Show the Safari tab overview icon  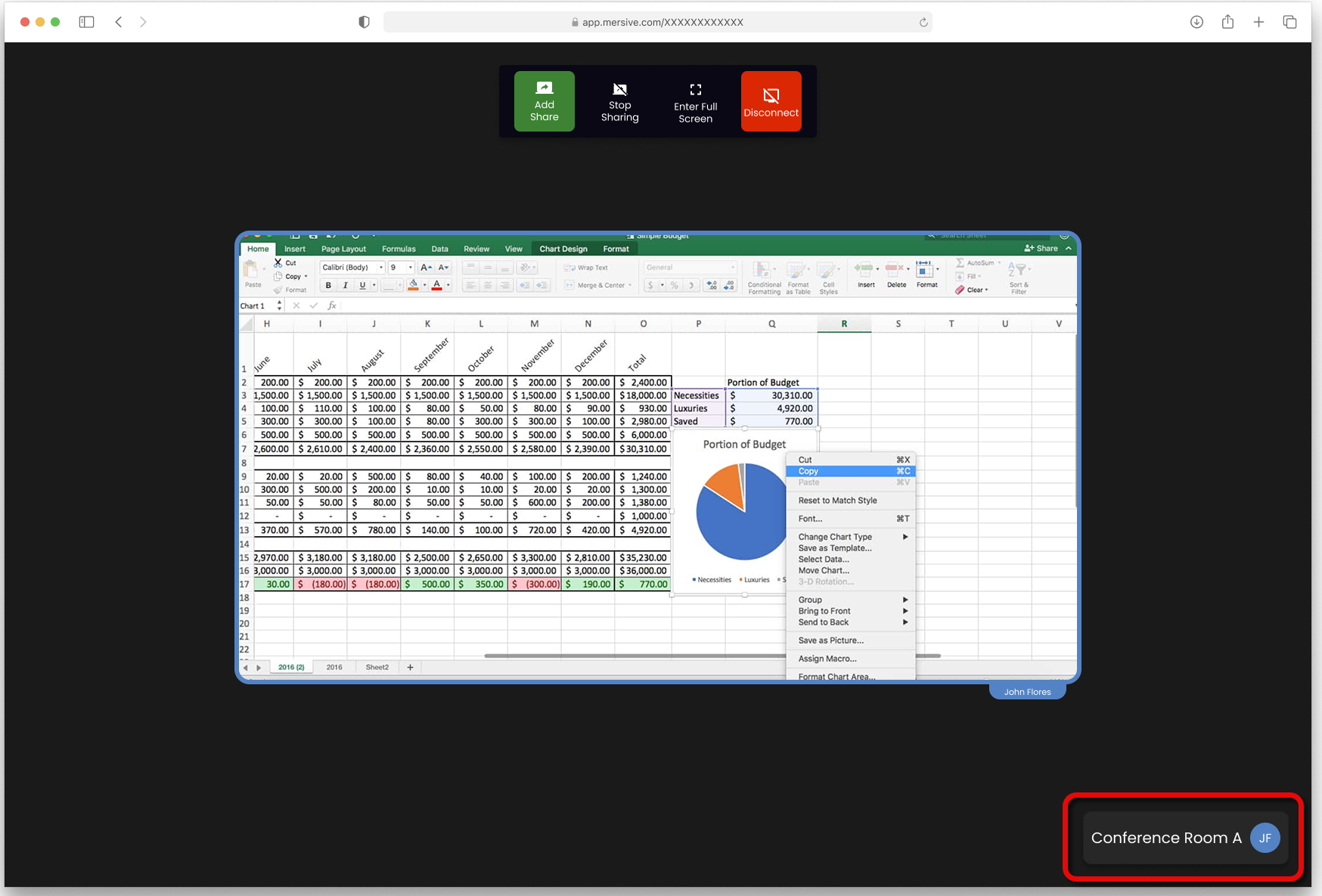click(1289, 22)
